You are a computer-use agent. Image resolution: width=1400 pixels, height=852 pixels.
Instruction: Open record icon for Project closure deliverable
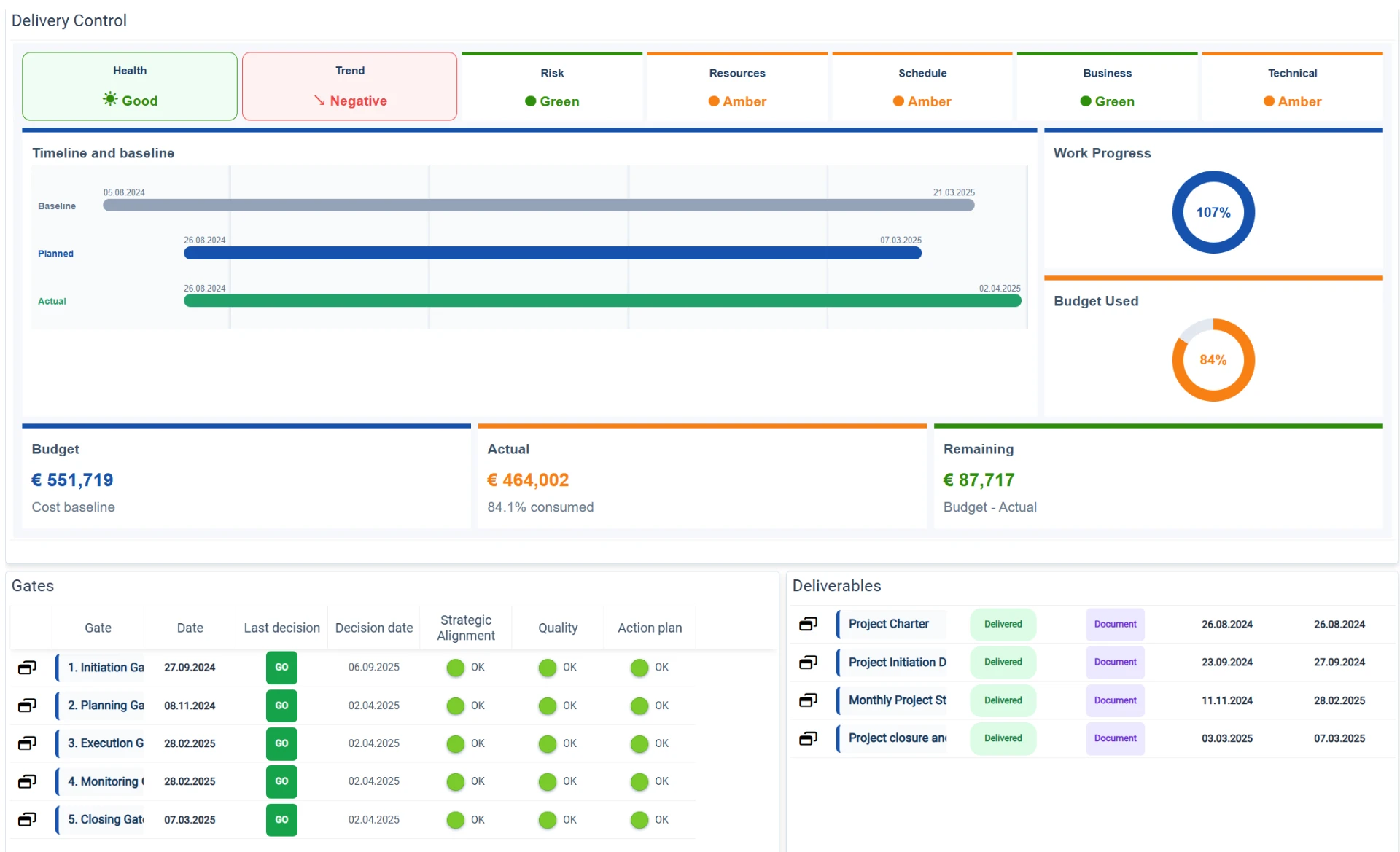pyautogui.click(x=808, y=738)
